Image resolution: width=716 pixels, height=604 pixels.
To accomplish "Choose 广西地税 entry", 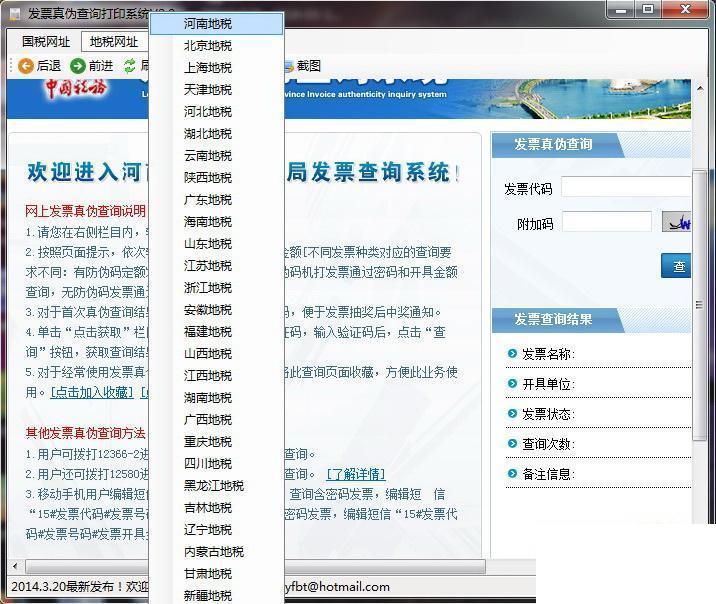I will tap(216, 420).
